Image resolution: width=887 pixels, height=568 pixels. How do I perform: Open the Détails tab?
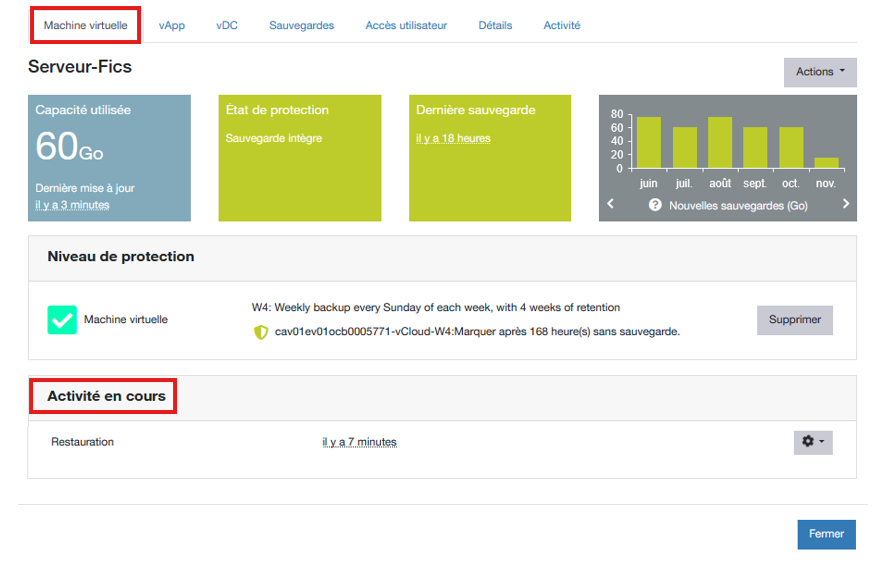495,26
